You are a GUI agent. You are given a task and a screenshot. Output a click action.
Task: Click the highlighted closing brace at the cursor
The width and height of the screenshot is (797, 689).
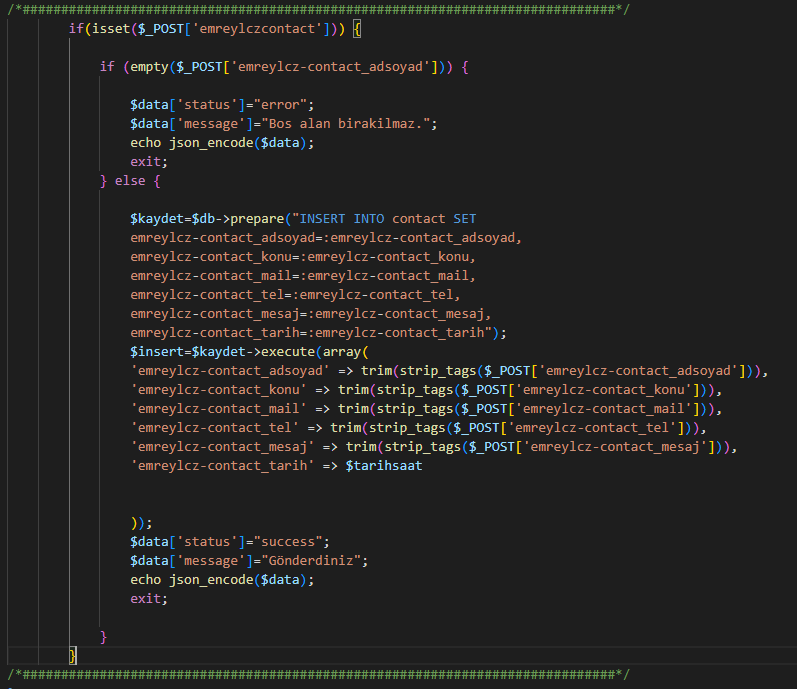click(73, 656)
